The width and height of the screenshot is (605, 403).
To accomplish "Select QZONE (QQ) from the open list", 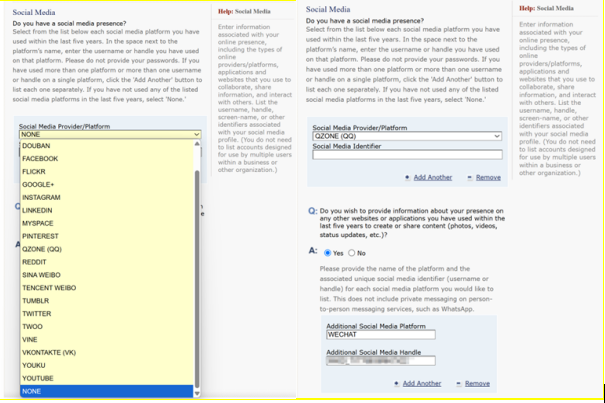I will click(107, 249).
